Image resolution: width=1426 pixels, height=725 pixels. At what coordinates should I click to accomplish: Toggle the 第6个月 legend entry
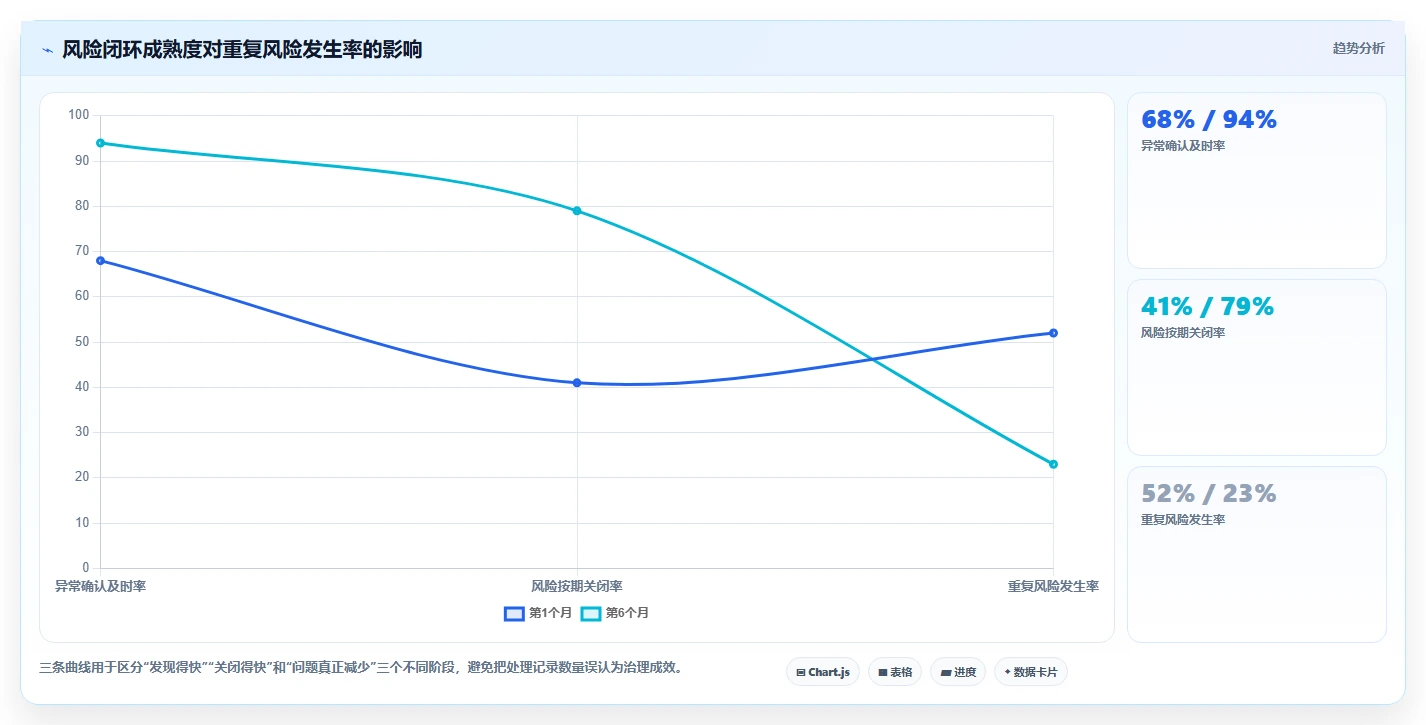pyautogui.click(x=615, y=613)
